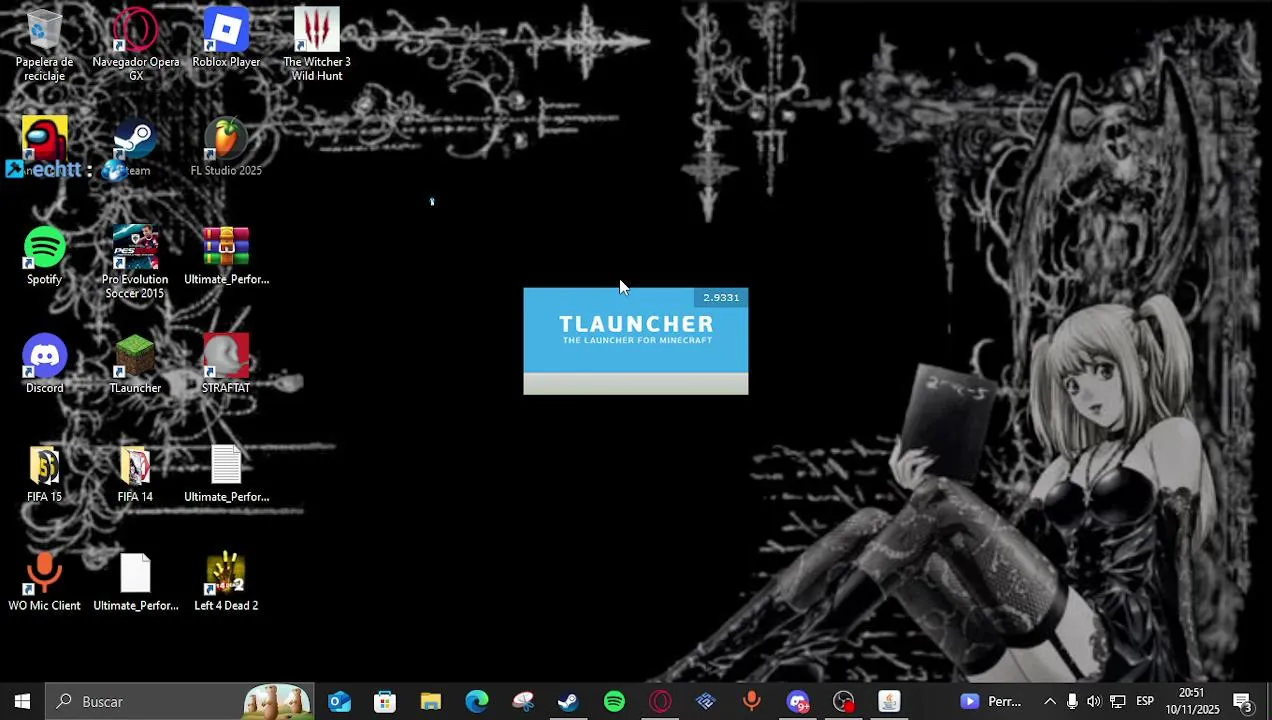Screen dimensions: 1272x720
Task: Select the FIFA 15 folder icon
Action: click(44, 473)
